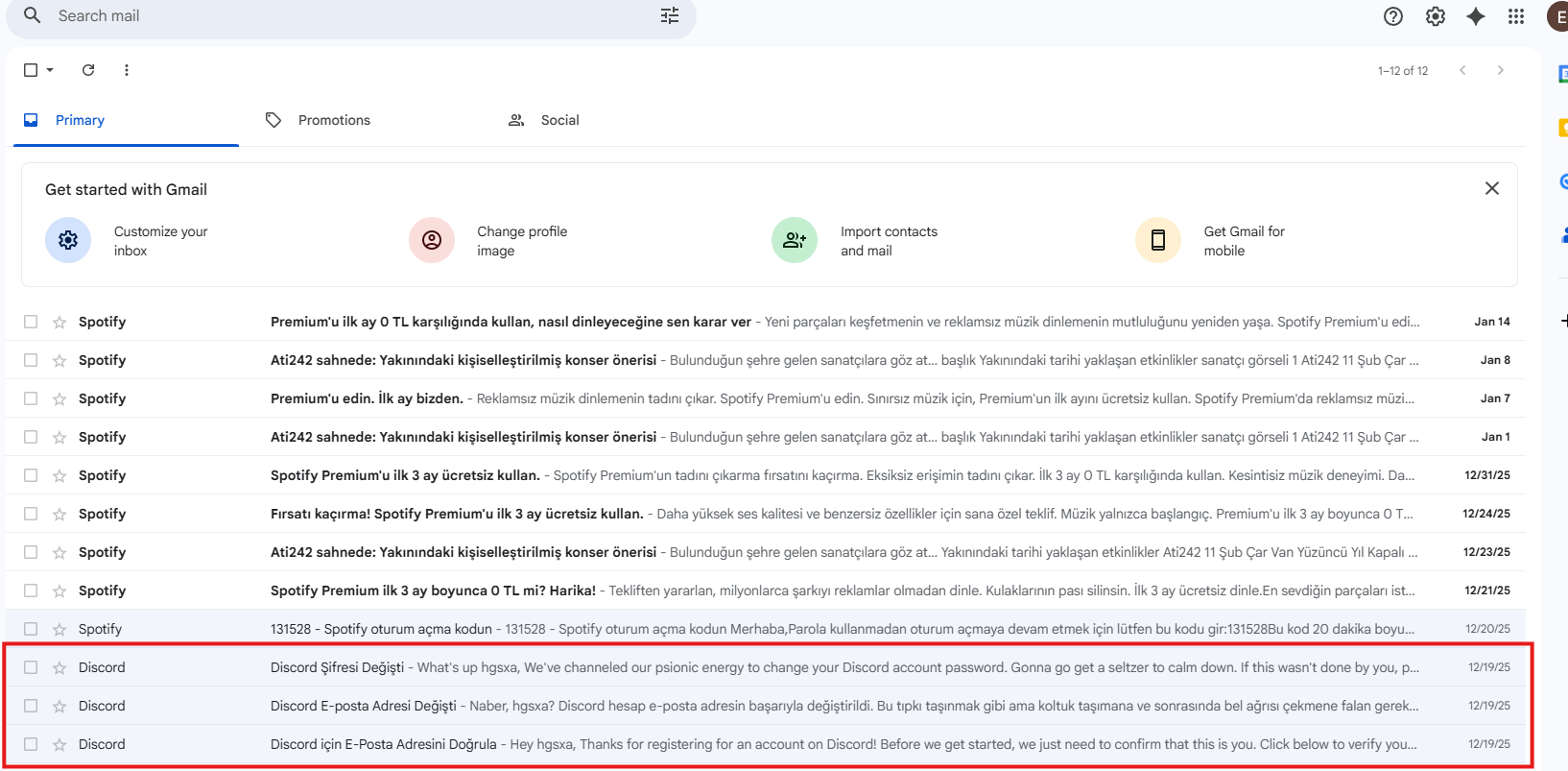Select the 12/24/25 Spotify email checkbox
The width and height of the screenshot is (1568, 771).
click(x=31, y=514)
